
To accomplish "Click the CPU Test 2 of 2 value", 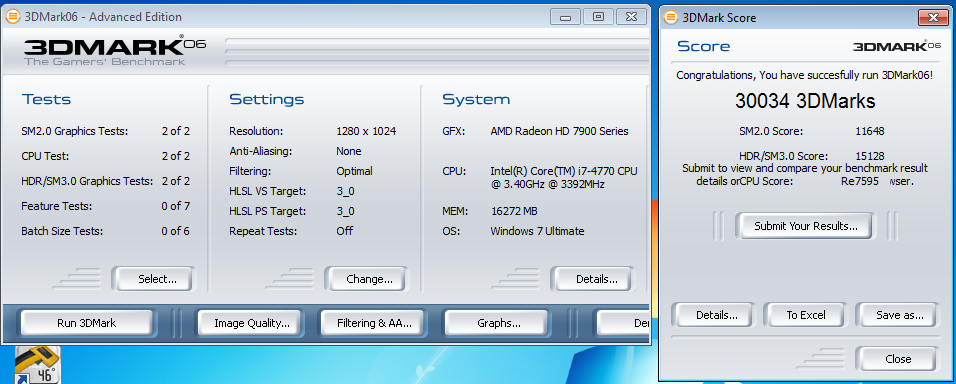I will click(x=176, y=156).
